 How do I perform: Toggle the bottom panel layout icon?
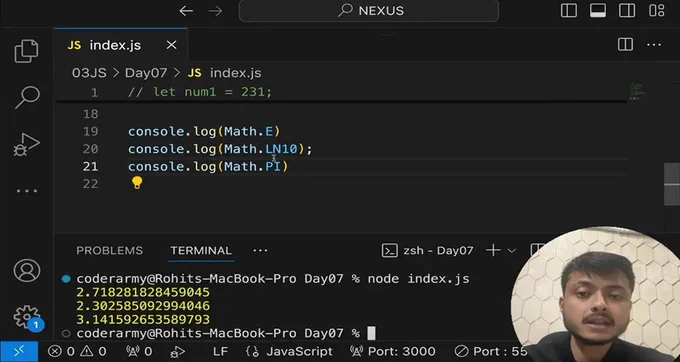pos(598,10)
